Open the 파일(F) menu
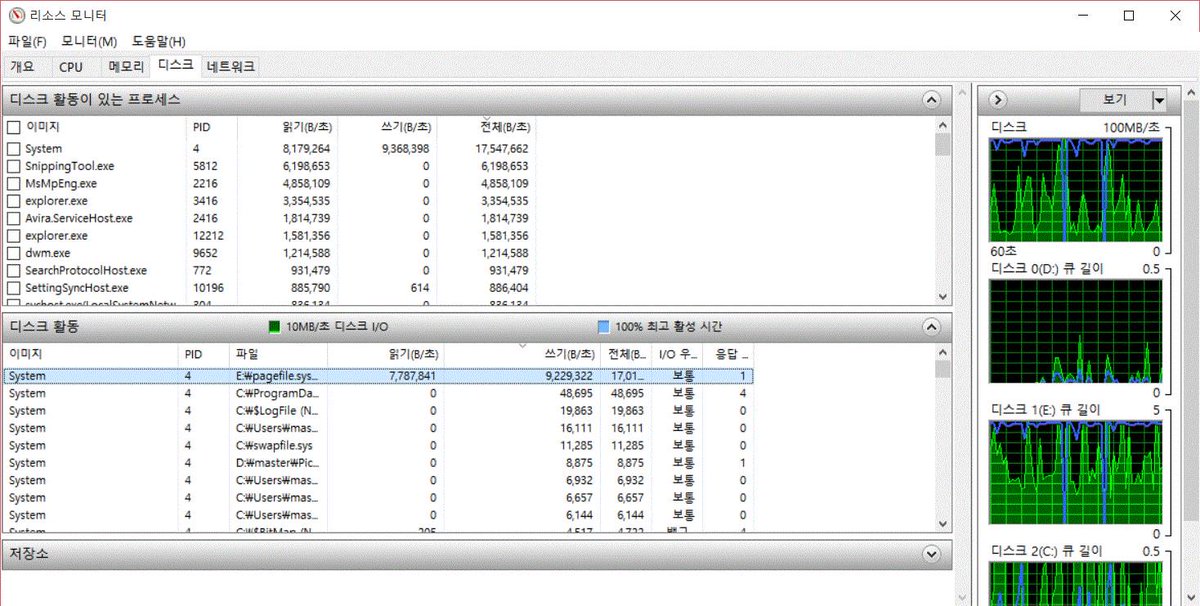The width and height of the screenshot is (1200, 606). [x=28, y=41]
